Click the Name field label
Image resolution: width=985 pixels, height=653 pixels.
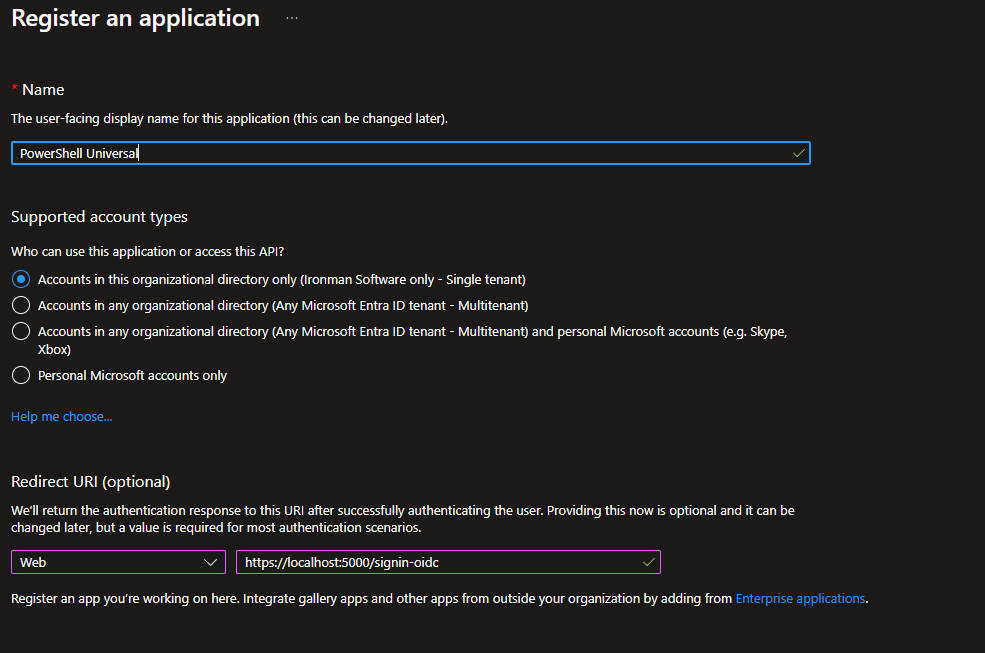[43, 90]
